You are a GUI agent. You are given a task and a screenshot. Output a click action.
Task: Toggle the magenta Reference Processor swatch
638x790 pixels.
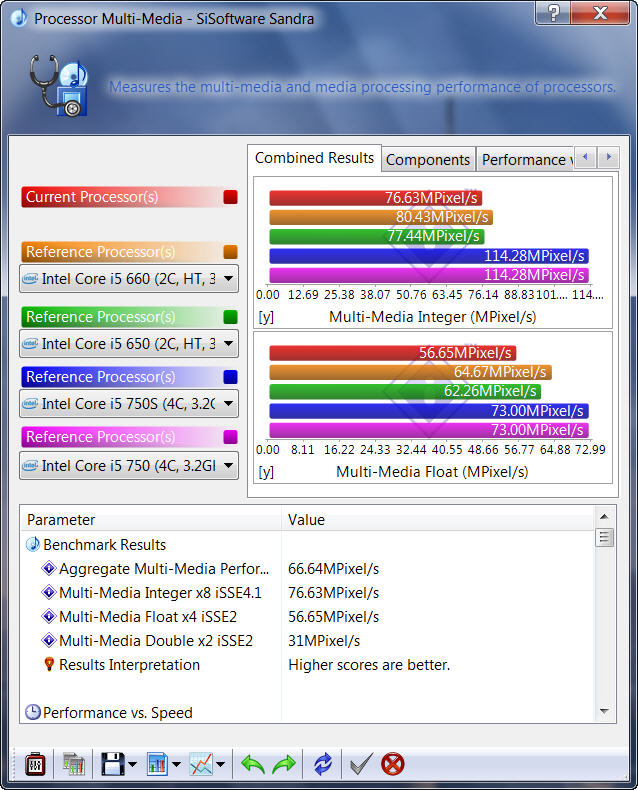[x=230, y=437]
